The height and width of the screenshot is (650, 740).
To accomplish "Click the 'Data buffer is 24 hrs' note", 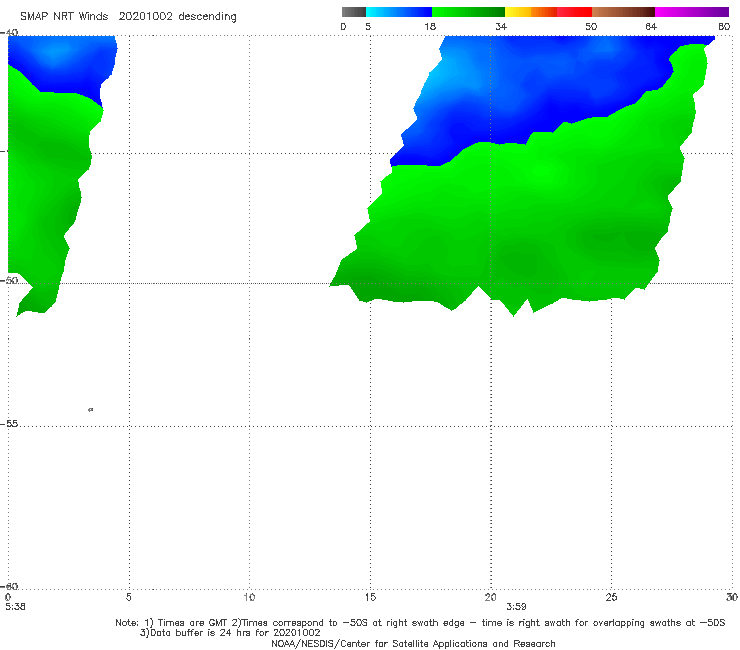I will coord(230,633).
